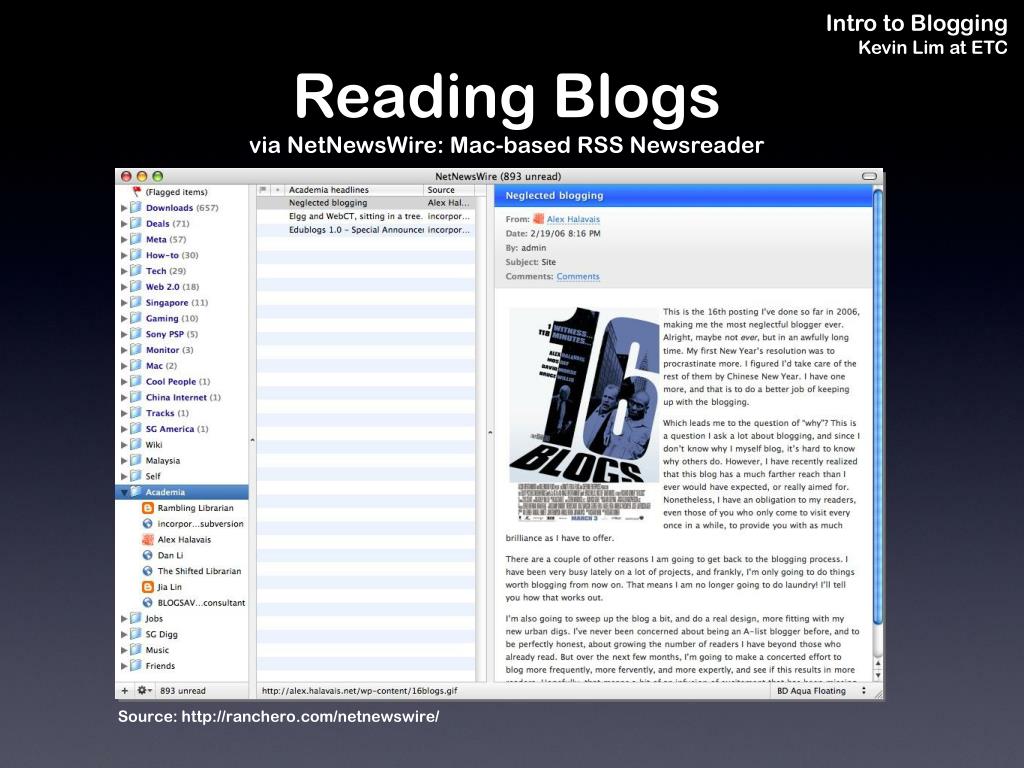Click the green zoom window button
Viewport: 1024px width, 768px height.
tap(157, 176)
